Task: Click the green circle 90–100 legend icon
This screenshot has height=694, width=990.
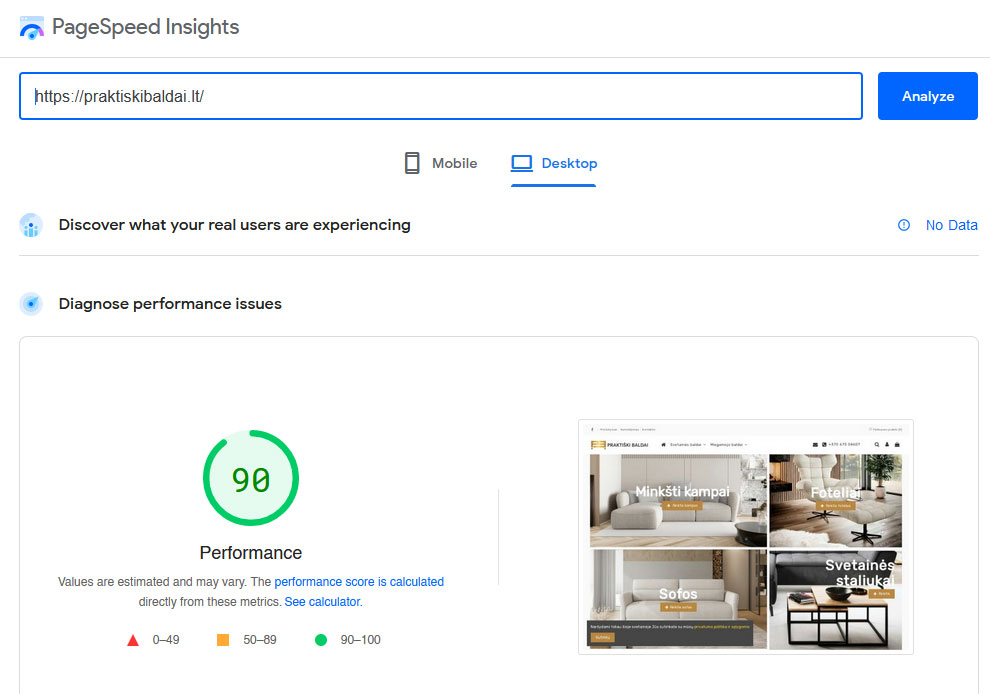Action: (x=321, y=640)
